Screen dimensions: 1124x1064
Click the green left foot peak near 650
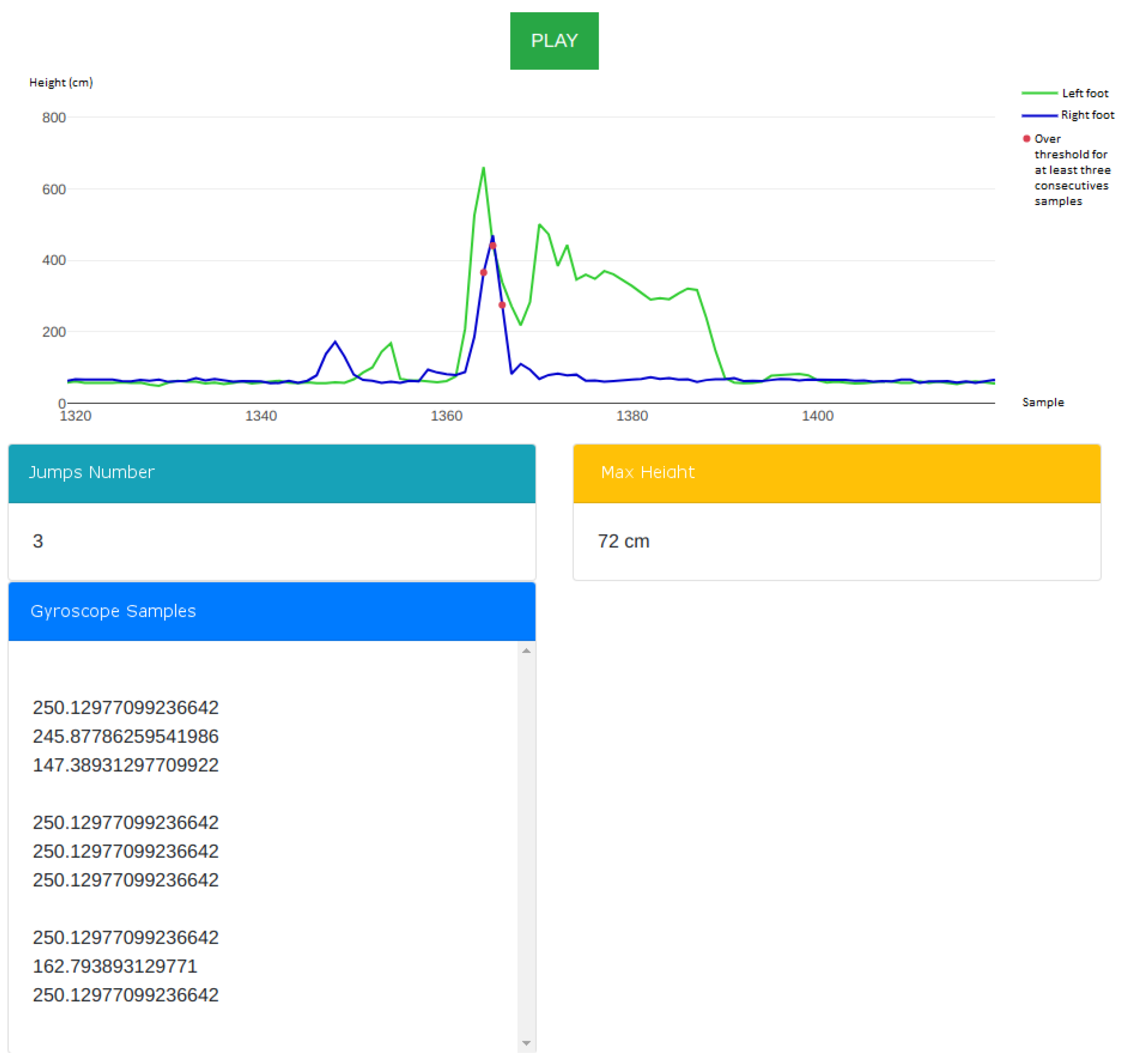click(483, 168)
